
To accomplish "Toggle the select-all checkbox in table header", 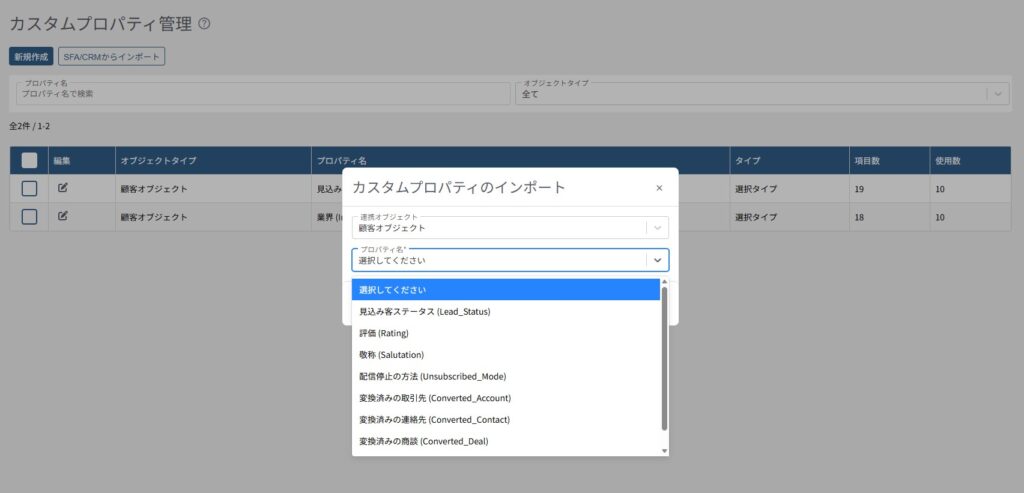I will (29, 160).
